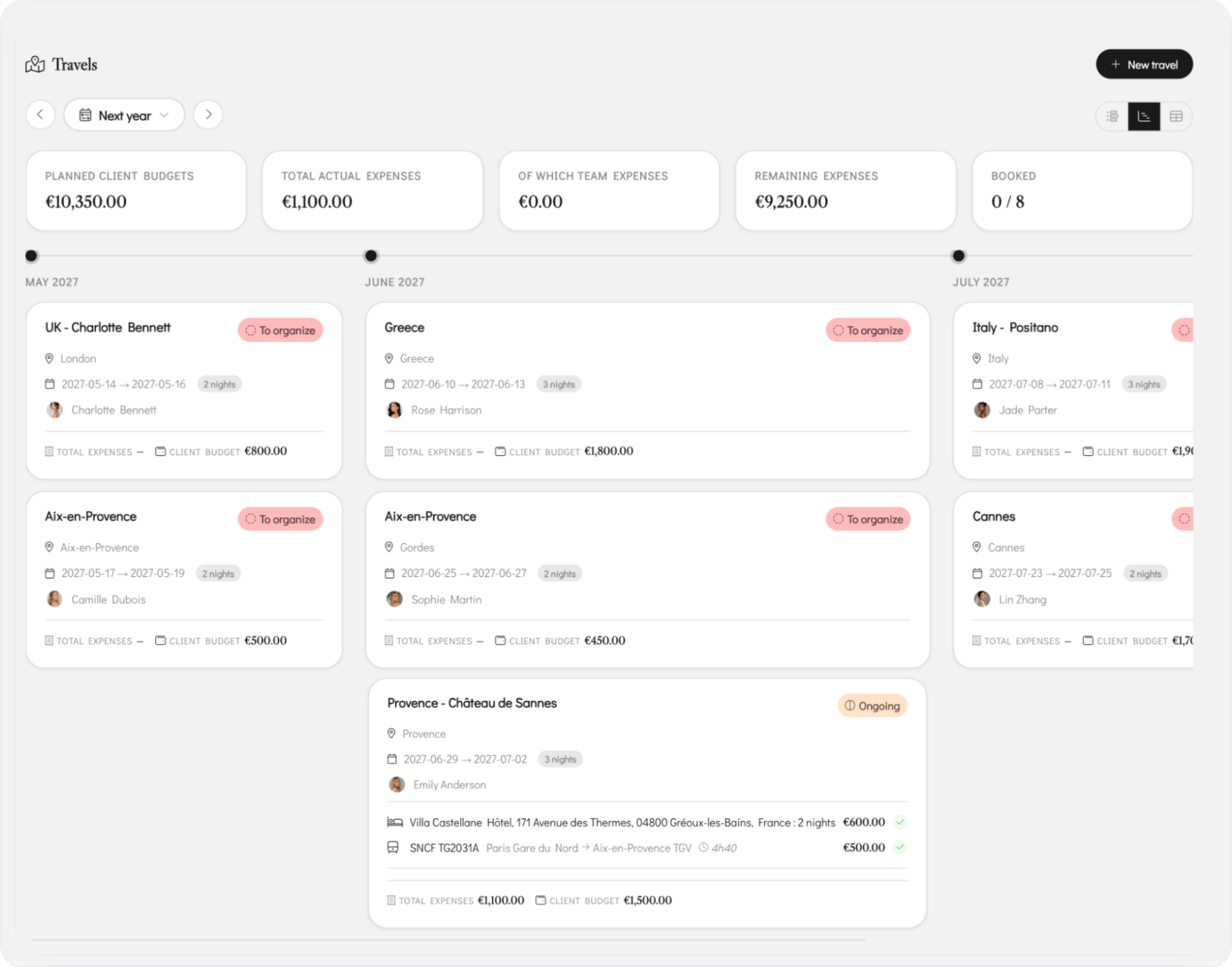
Task: Click Camille Dubois avatar
Action: (x=54, y=599)
